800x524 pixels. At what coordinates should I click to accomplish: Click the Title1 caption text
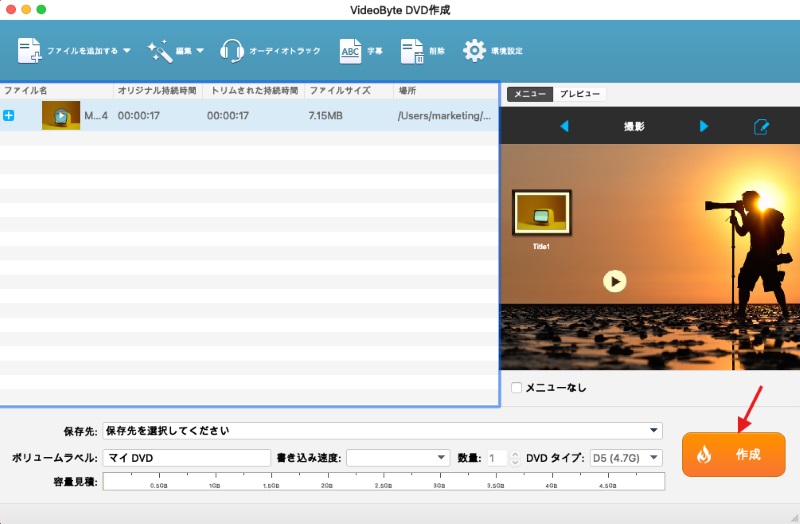541,246
